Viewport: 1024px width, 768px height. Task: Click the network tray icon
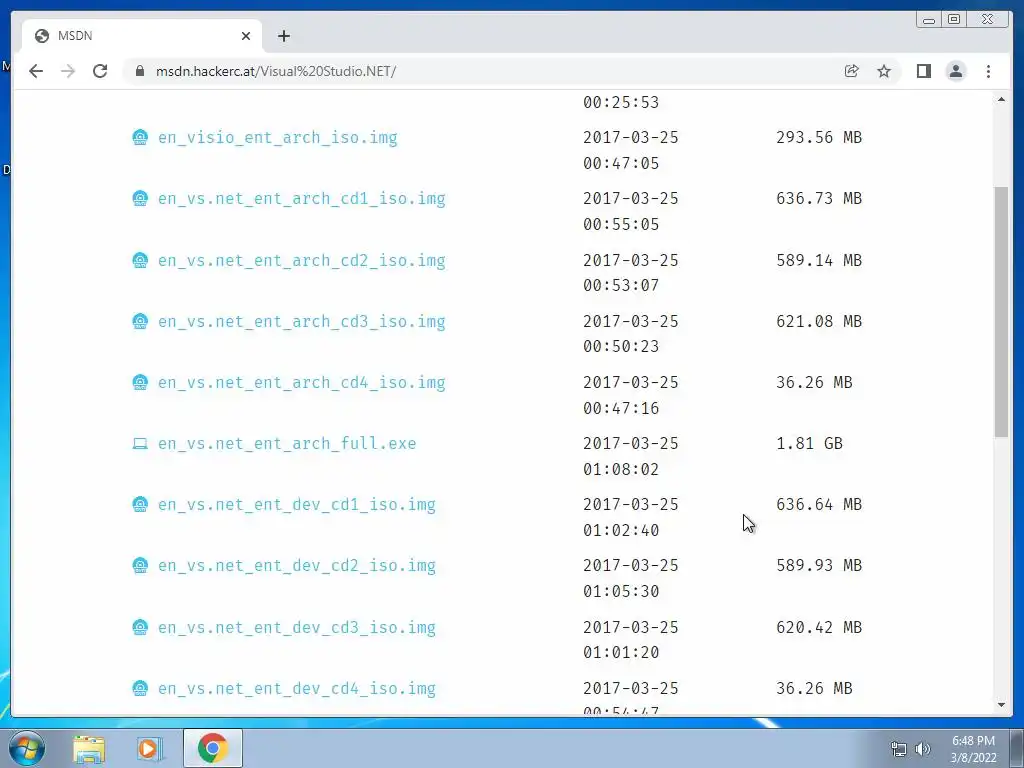[x=899, y=749]
